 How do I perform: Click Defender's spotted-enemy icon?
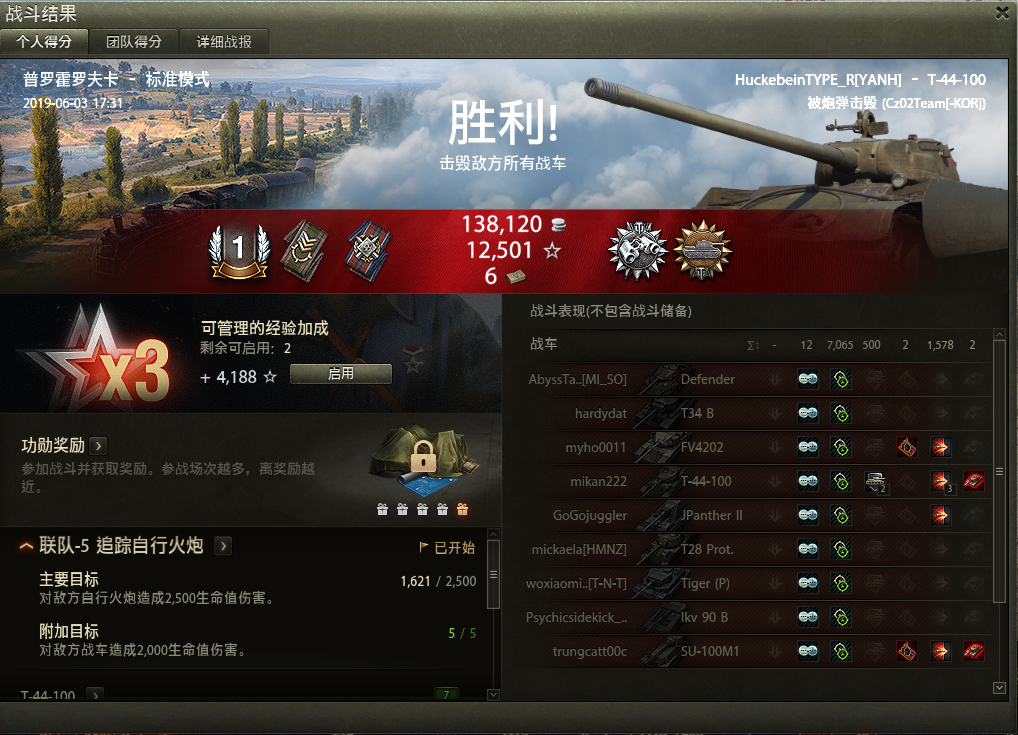coord(808,379)
